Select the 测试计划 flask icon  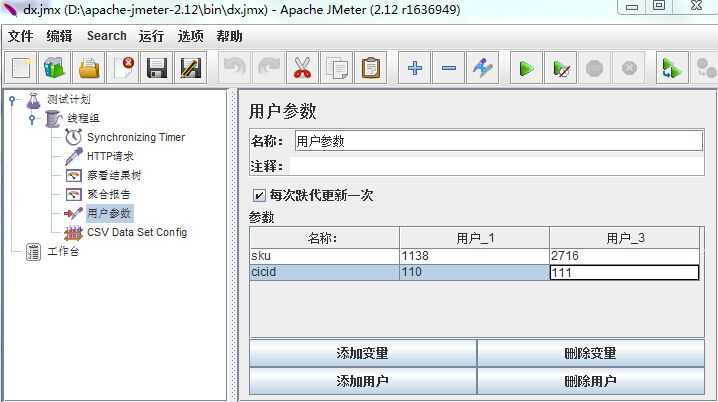33,100
